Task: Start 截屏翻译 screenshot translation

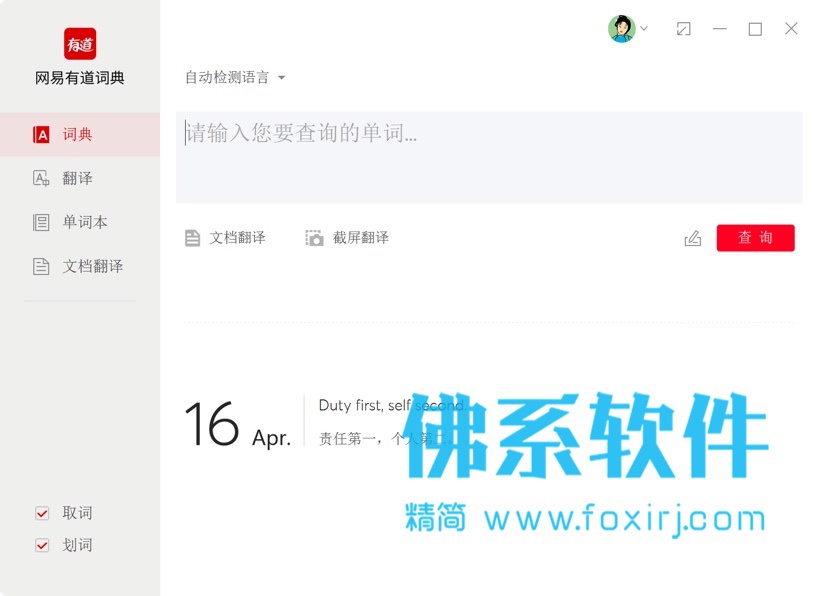Action: click(347, 238)
